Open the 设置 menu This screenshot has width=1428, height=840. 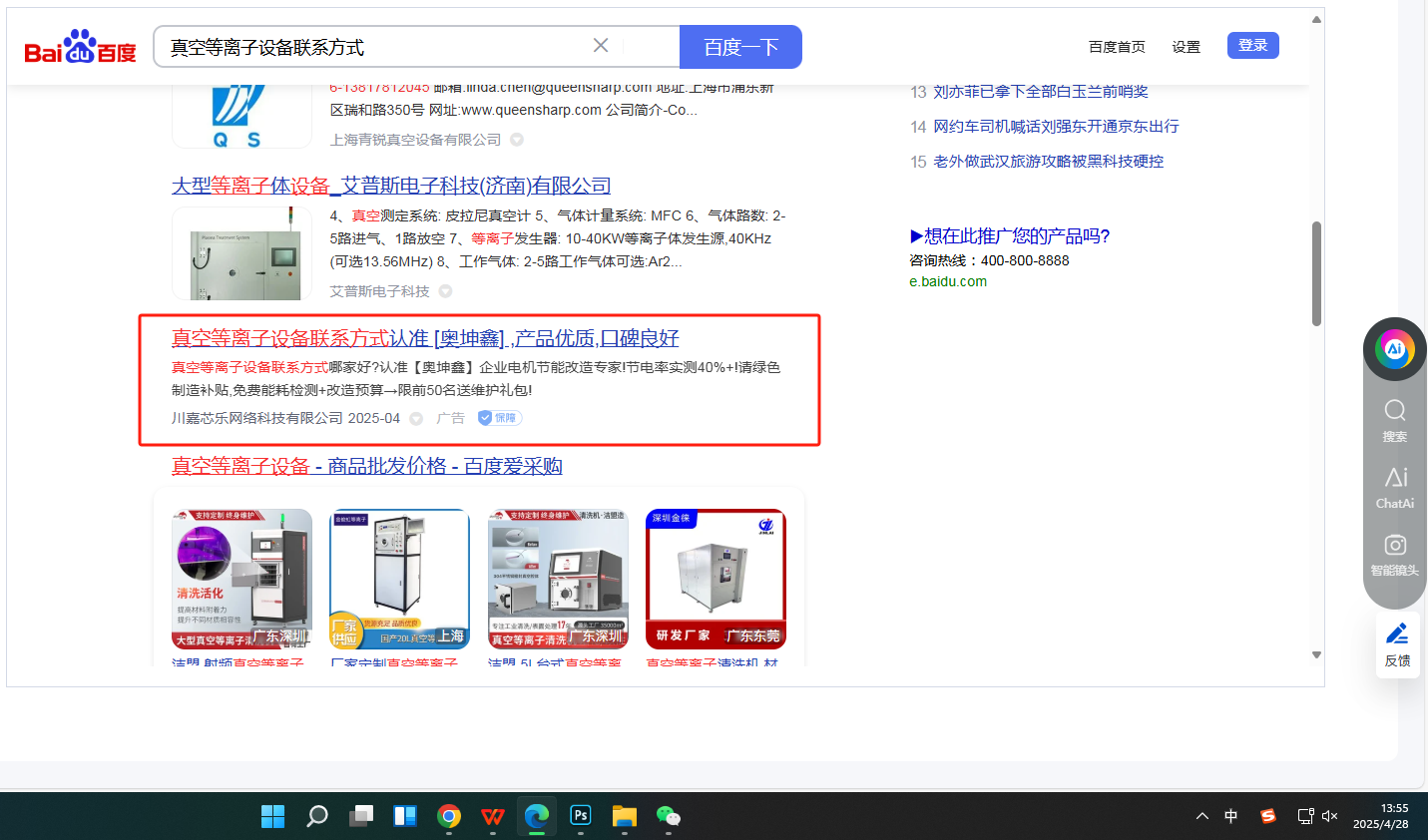(1186, 47)
